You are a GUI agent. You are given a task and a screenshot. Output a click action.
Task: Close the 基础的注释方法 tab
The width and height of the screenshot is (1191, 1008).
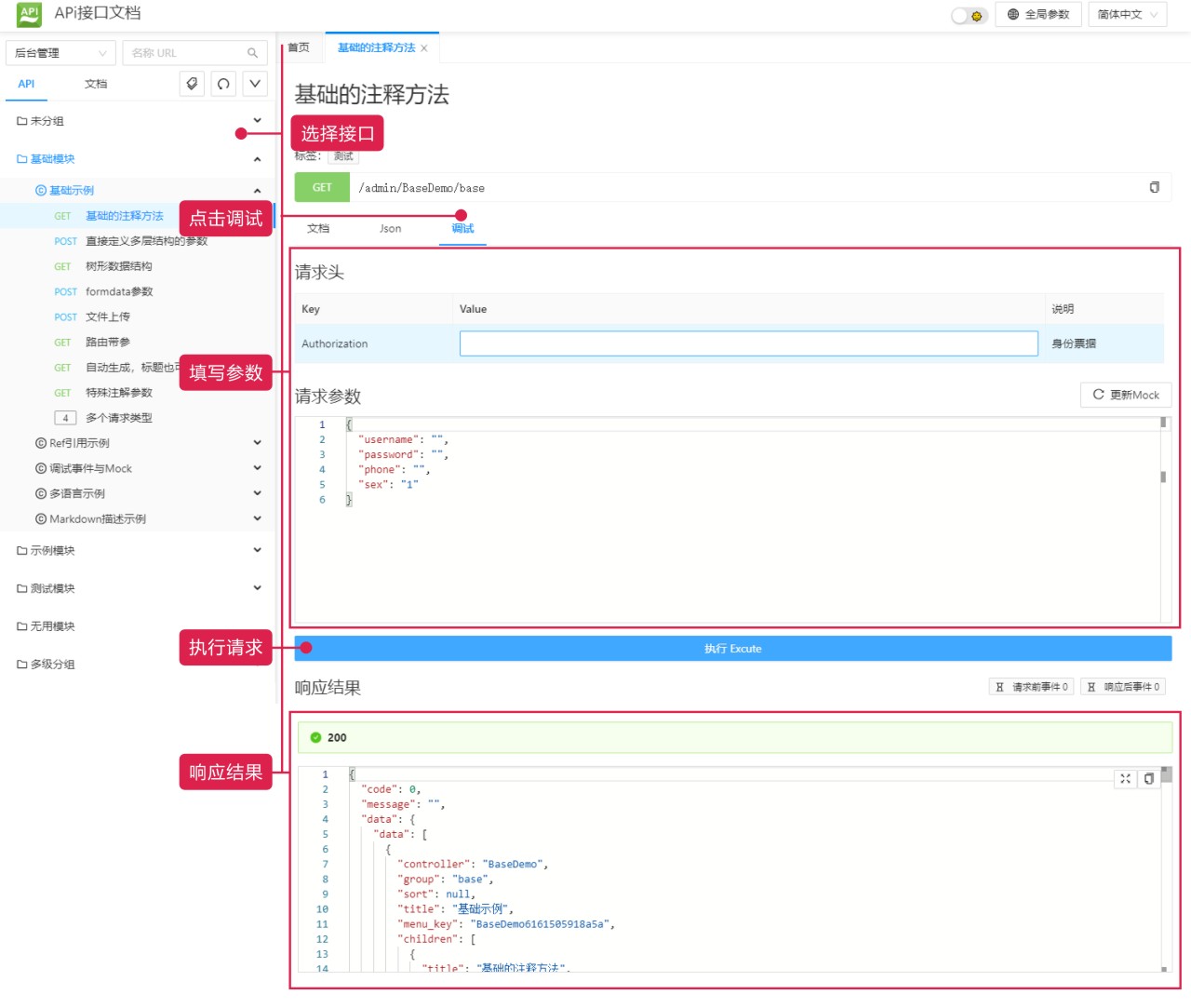click(x=424, y=48)
